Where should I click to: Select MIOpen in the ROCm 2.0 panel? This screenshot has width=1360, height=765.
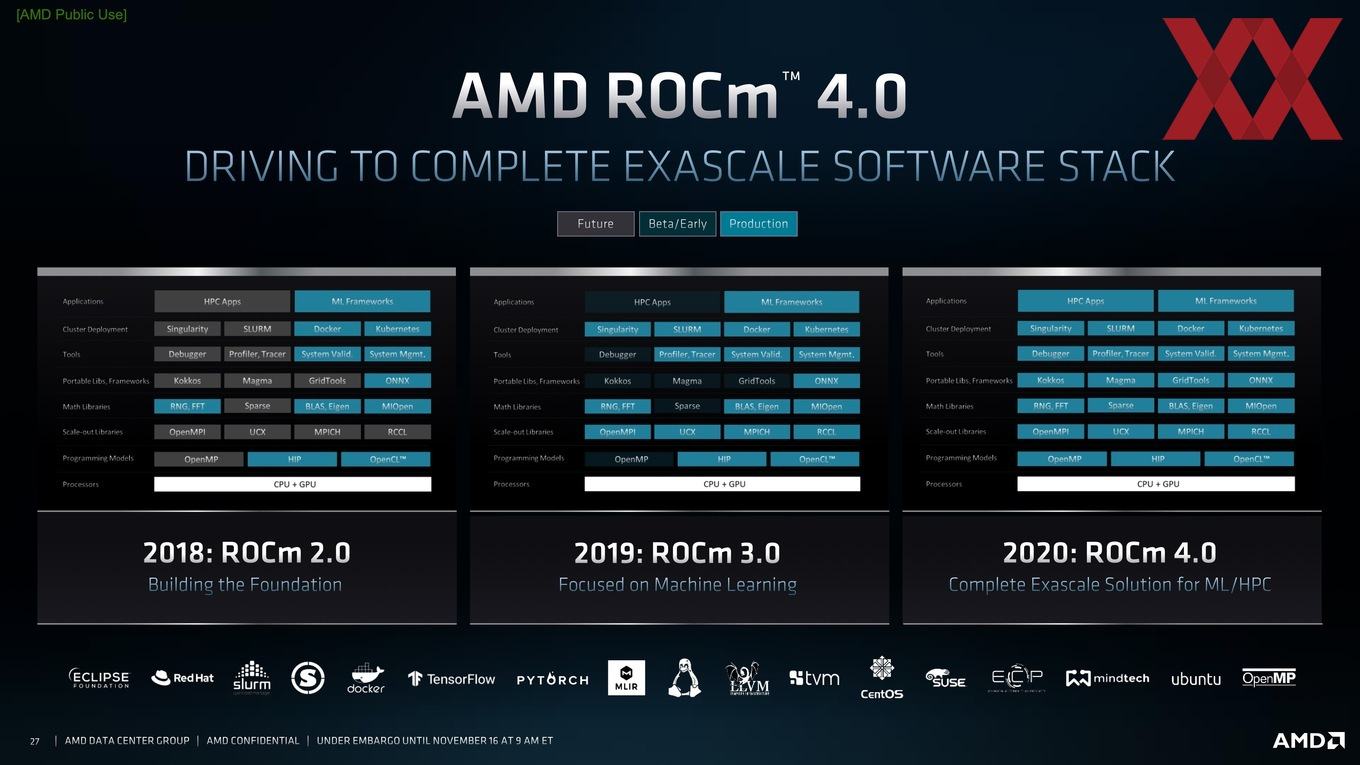coord(398,406)
